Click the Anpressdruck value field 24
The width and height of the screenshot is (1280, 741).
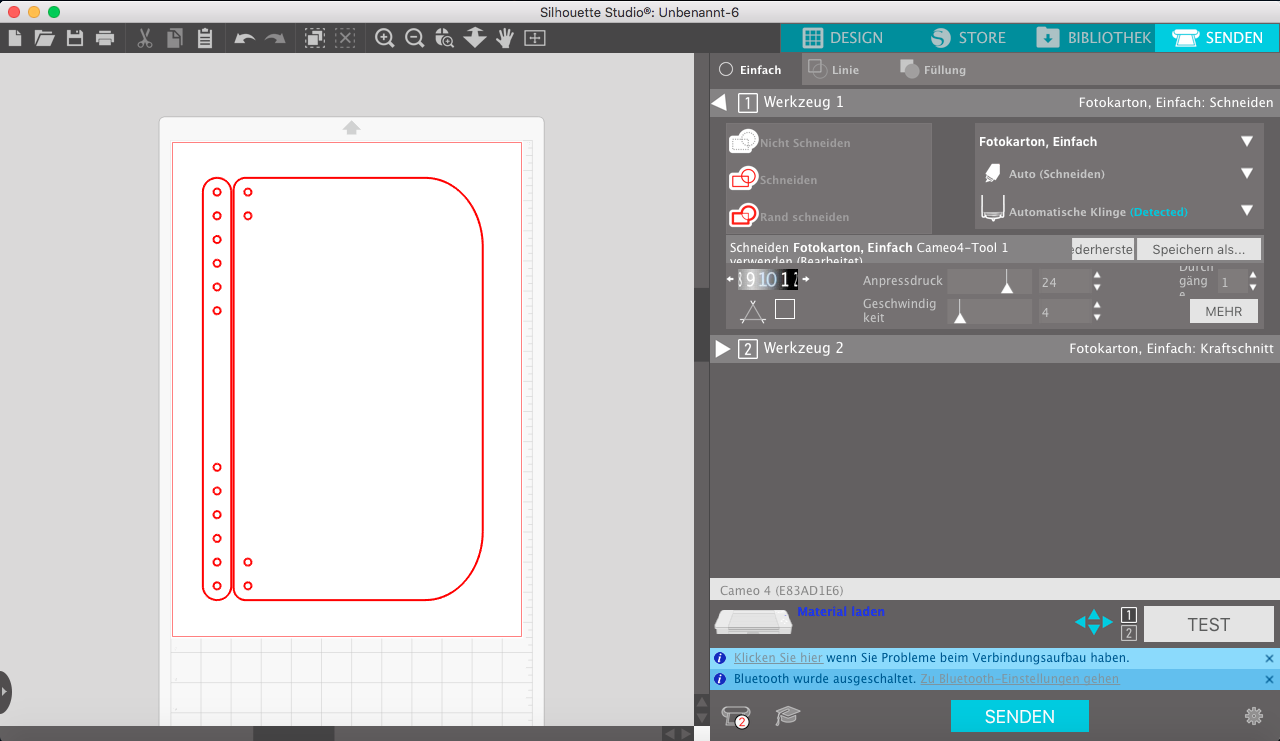click(1064, 282)
